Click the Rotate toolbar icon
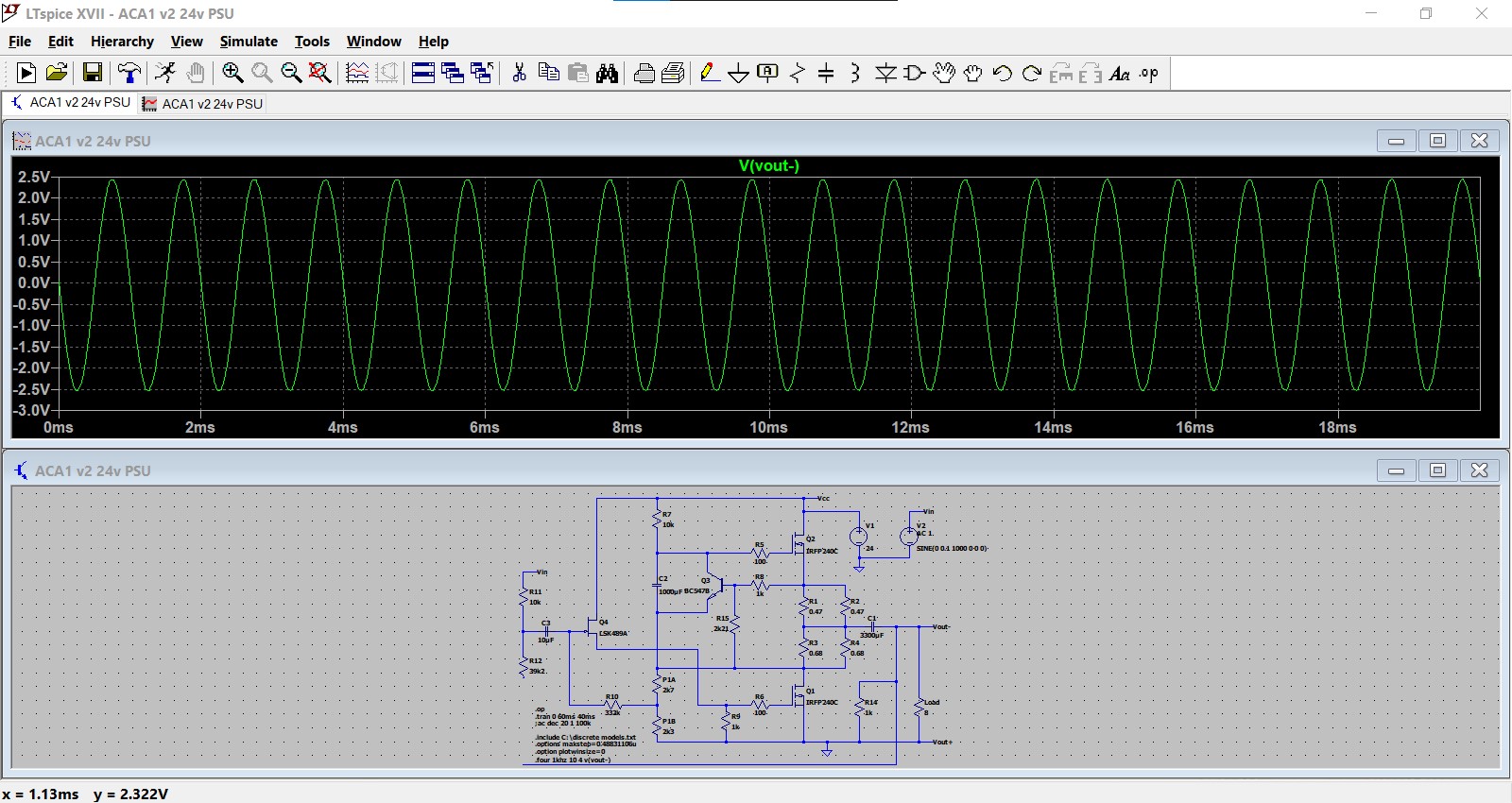This screenshot has height=803, width=1512. [x=1061, y=73]
